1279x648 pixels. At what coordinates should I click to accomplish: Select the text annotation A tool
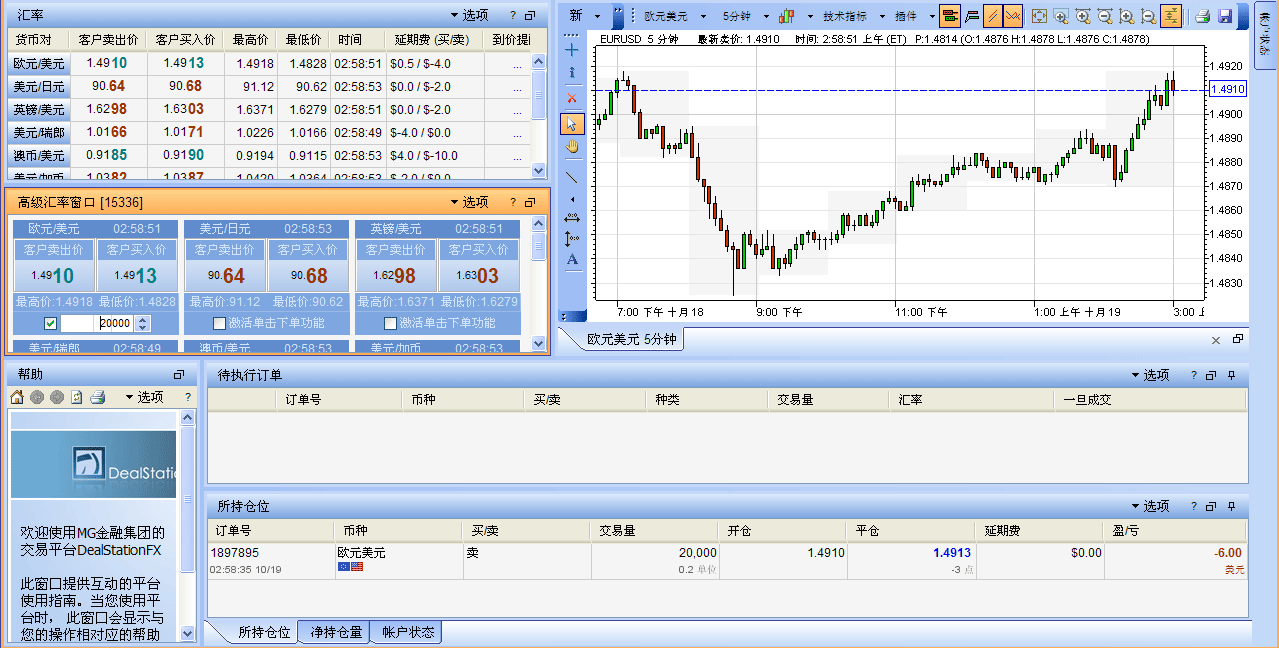click(x=572, y=260)
